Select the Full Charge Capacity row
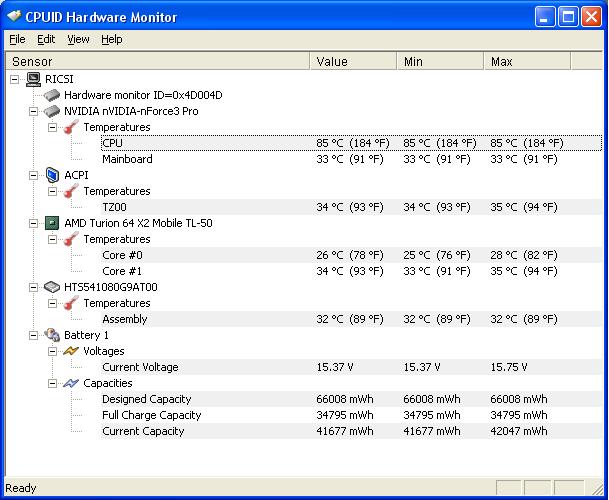Viewport: 609px width, 500px height. 351,415
